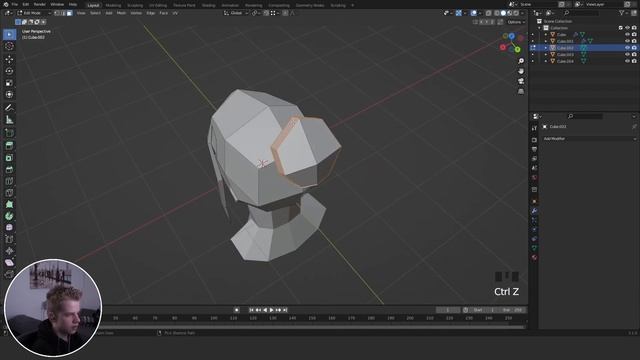Viewport: 640px width, 360px height.
Task: Select the Spin tool
Action: pyautogui.click(x=9, y=216)
